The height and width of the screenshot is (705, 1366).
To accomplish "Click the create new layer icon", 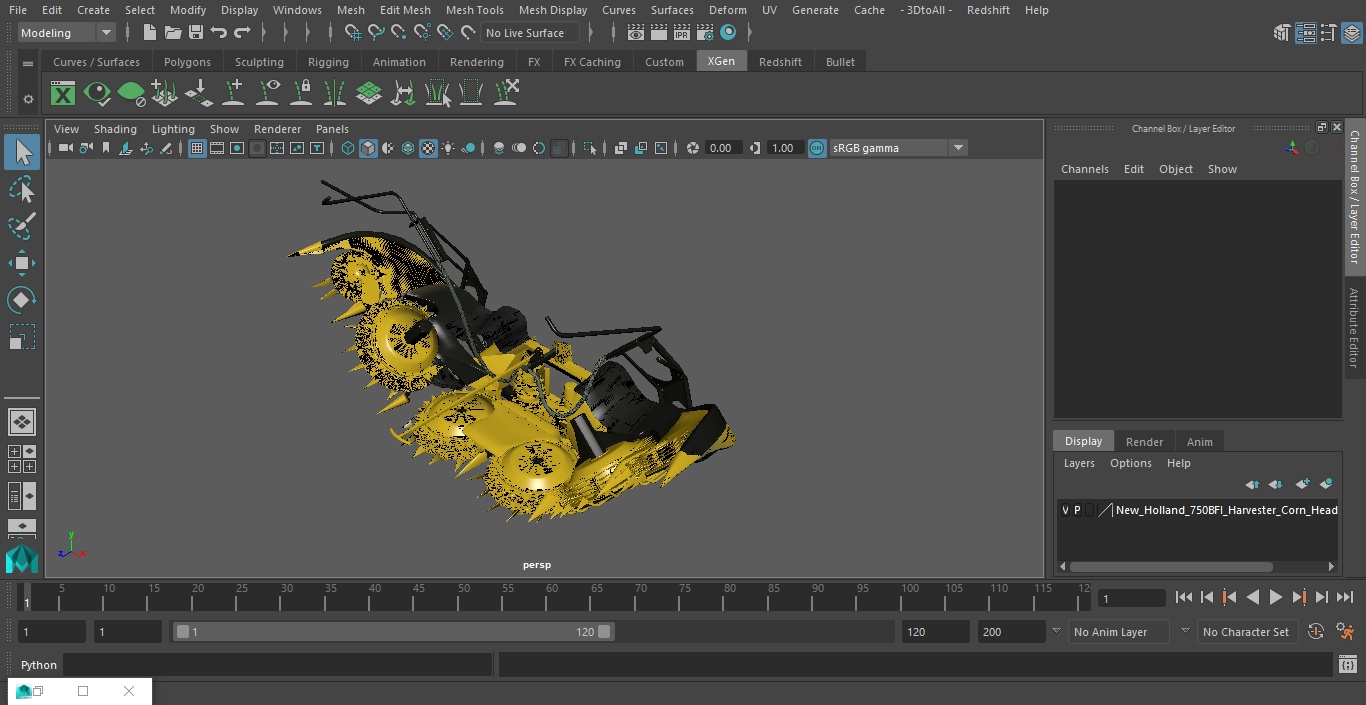I will 1302,484.
